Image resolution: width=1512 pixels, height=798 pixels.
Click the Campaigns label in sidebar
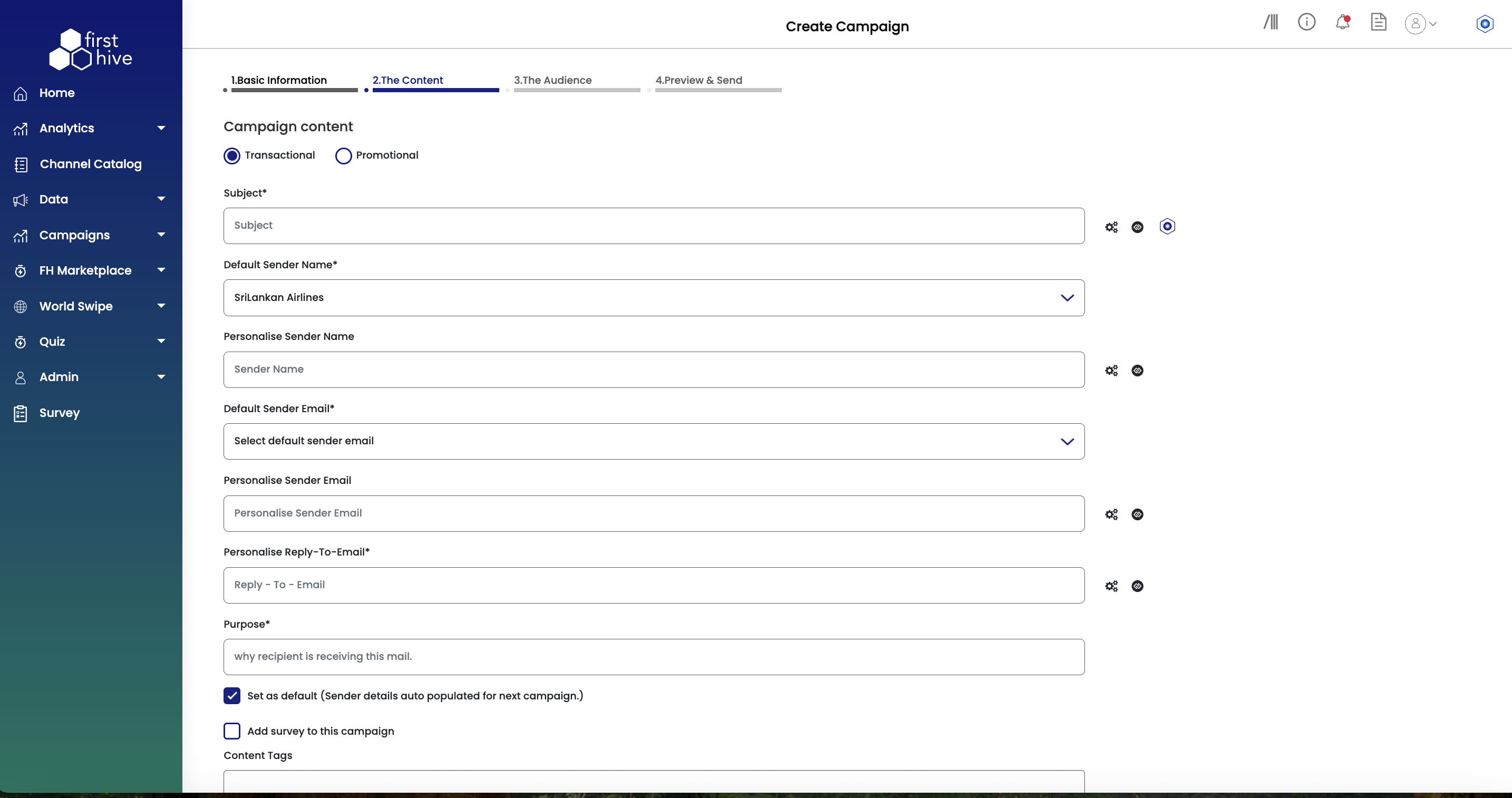(74, 235)
